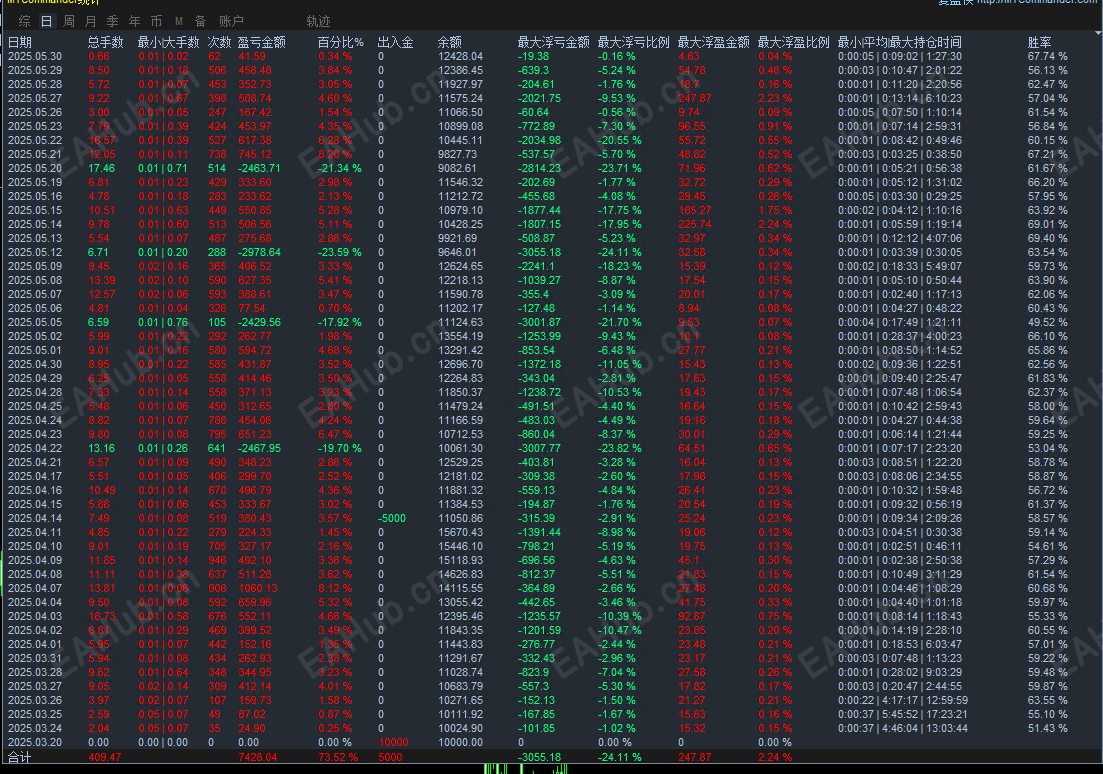Click the 盈亏金额 column header
This screenshot has height=774, width=1103.
[x=262, y=42]
